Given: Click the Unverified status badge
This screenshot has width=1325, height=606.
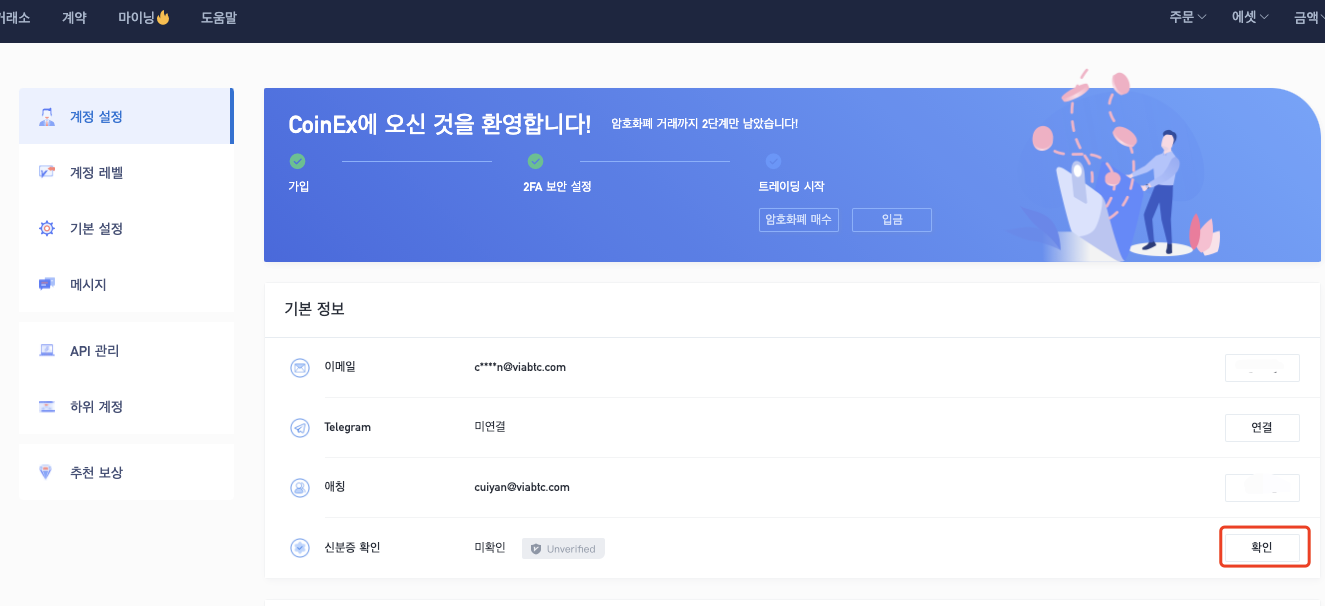Looking at the screenshot, I should 563,548.
